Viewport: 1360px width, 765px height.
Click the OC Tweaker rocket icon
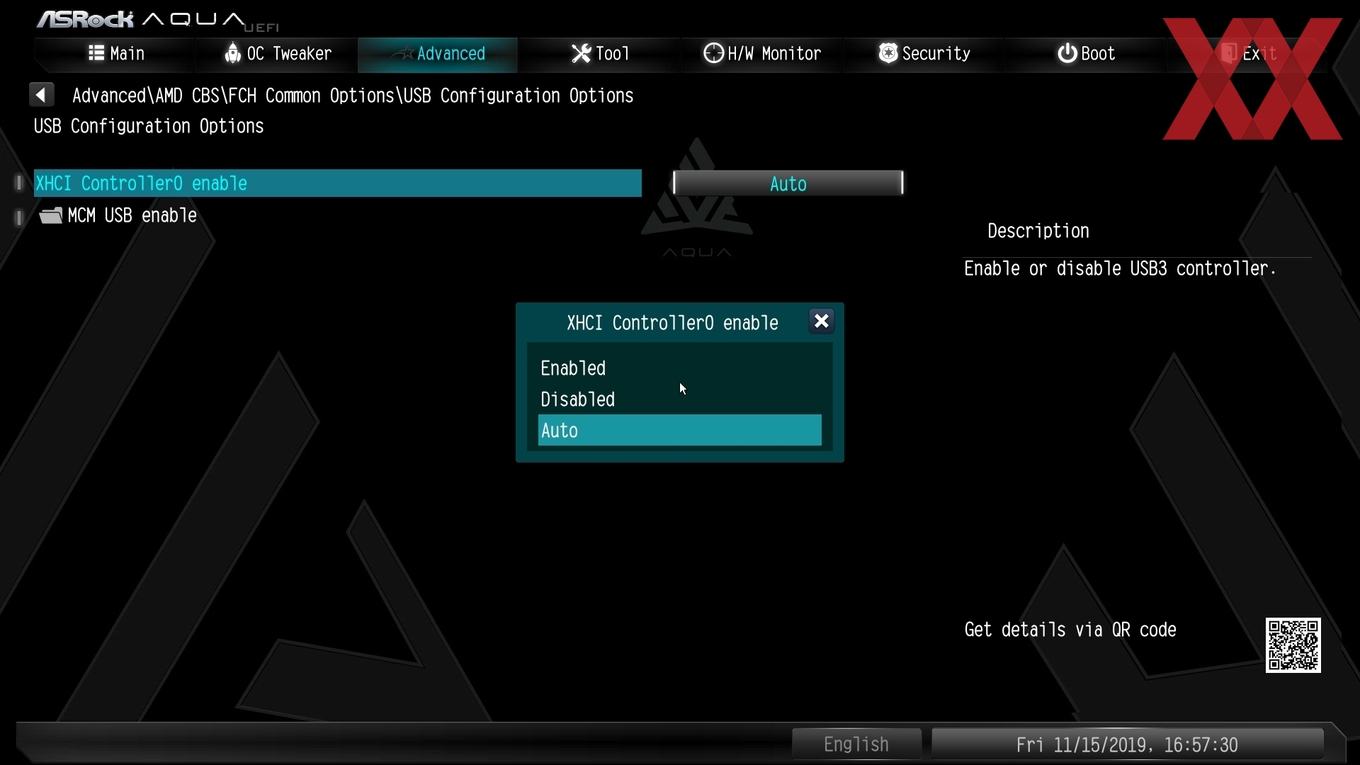[233, 53]
